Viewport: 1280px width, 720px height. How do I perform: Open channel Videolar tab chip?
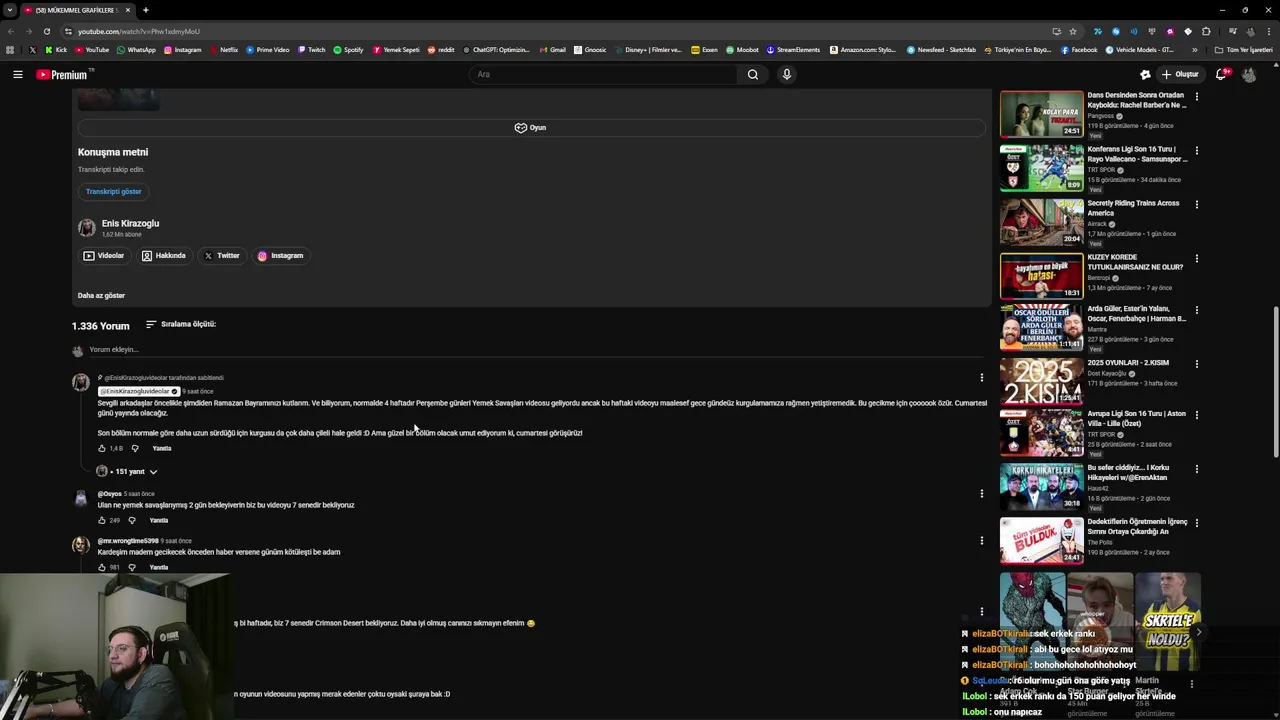(103, 256)
